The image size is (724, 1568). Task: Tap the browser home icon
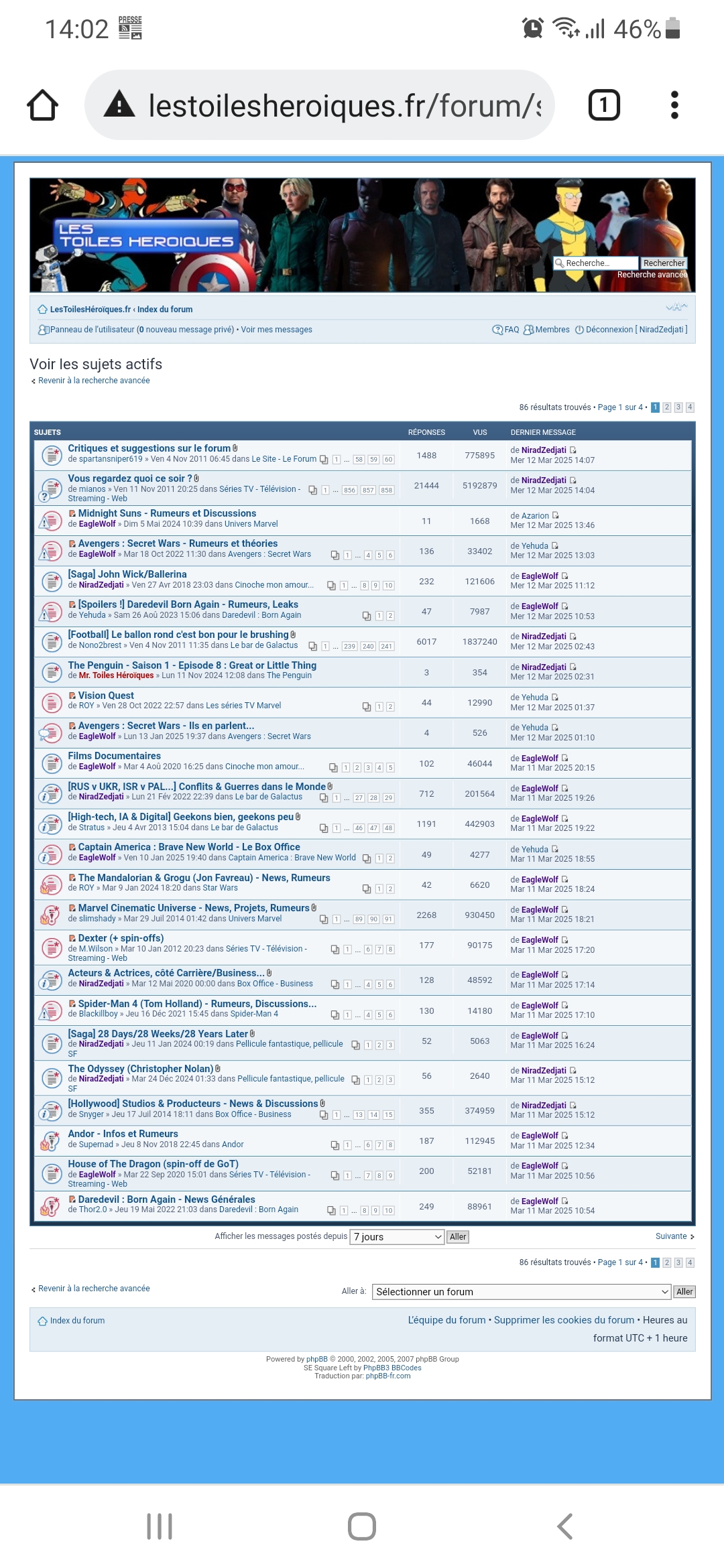43,105
